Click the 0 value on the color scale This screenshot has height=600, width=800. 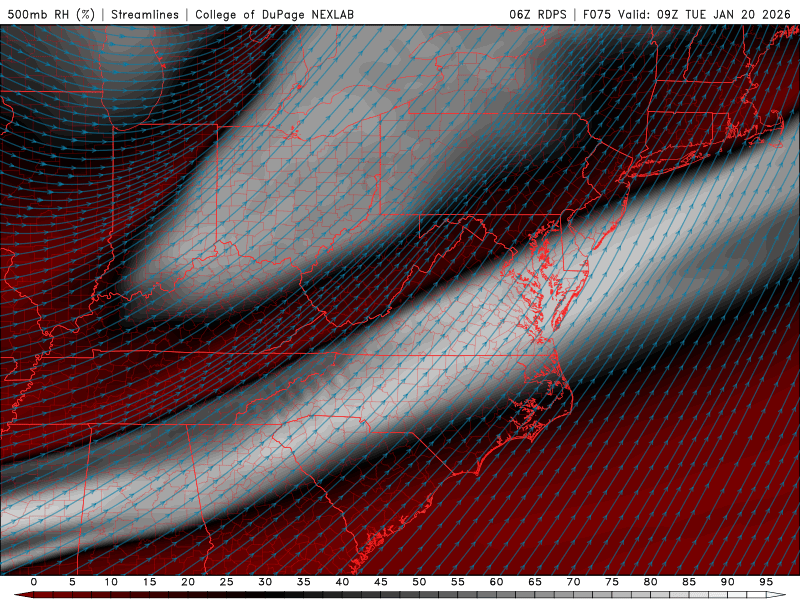[x=34, y=582]
